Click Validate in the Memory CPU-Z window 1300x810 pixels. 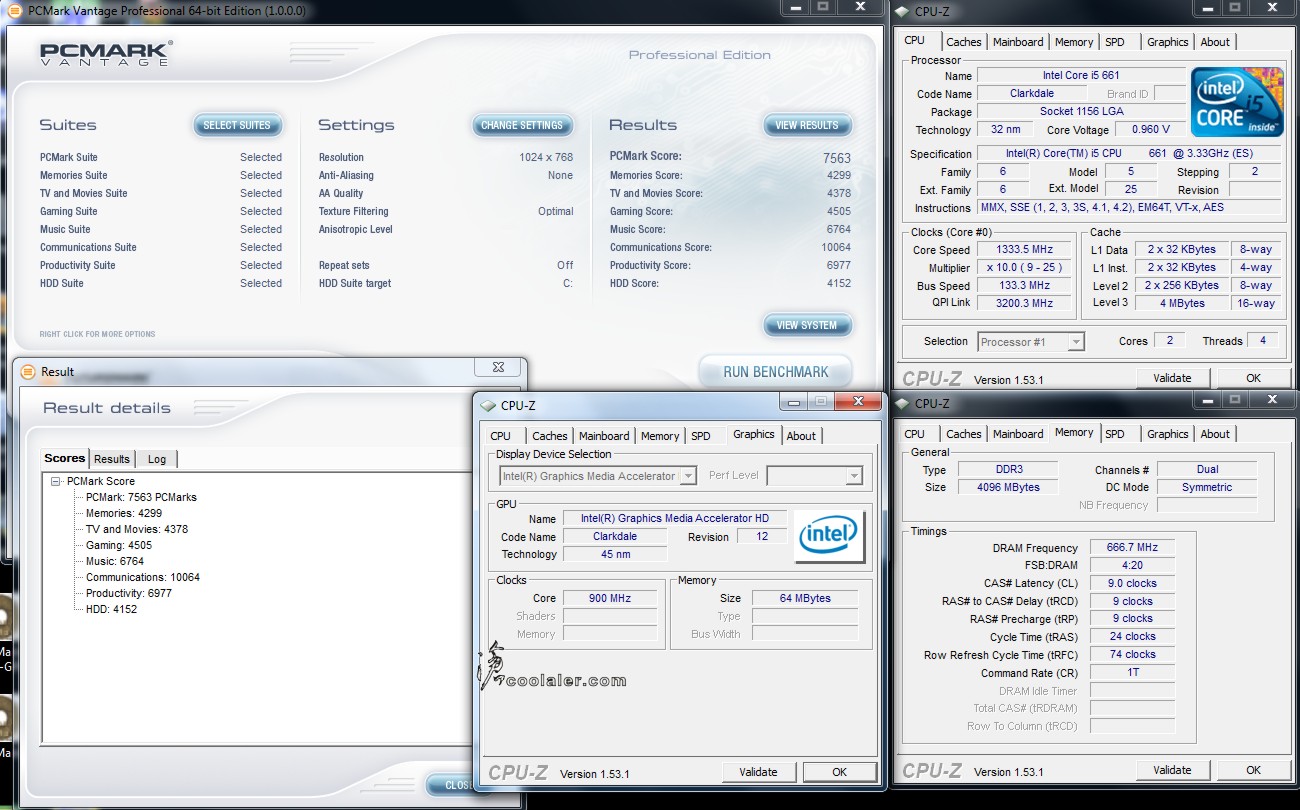pyautogui.click(x=1172, y=770)
